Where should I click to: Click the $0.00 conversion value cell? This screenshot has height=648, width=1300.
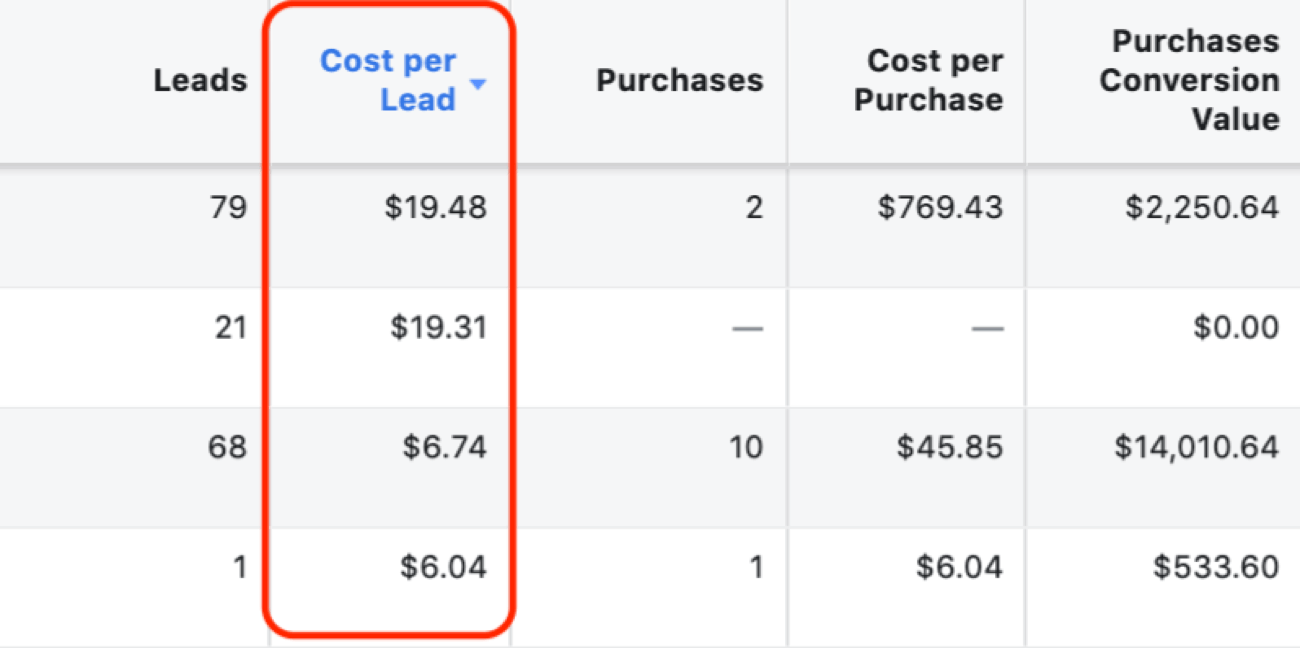pos(1236,328)
